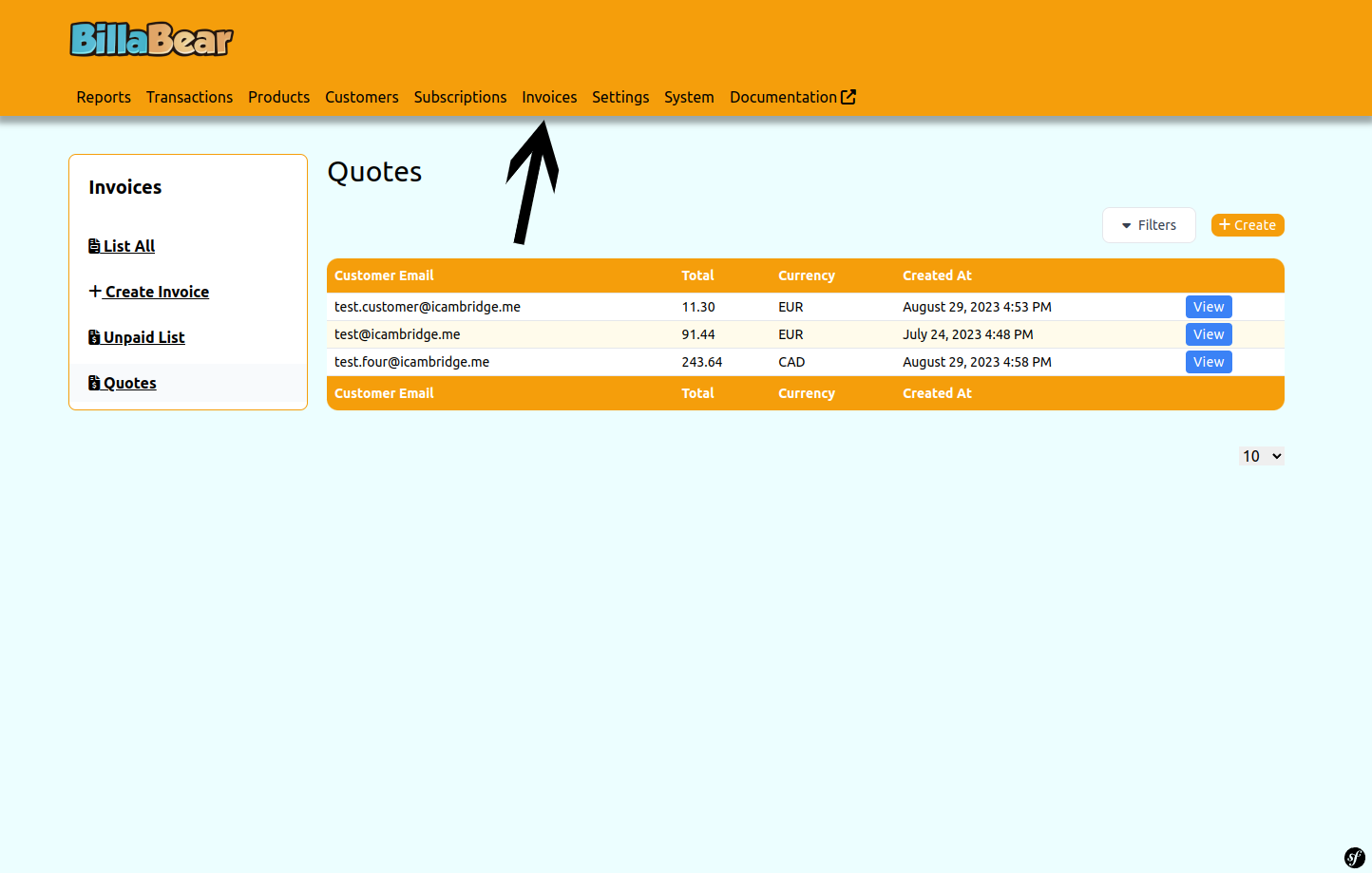This screenshot has height=873, width=1372.
Task: Click the top Customer Email column header
Action: [384, 275]
